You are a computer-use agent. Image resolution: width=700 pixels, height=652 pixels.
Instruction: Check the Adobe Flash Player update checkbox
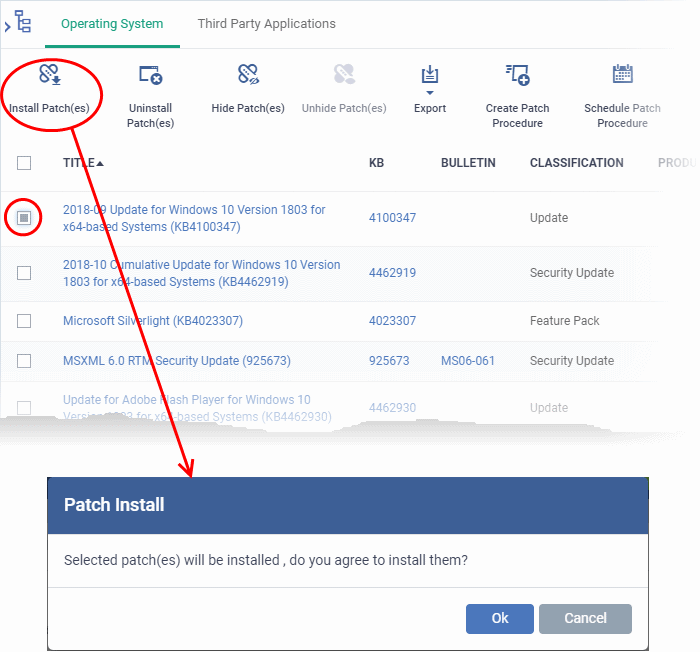point(24,407)
